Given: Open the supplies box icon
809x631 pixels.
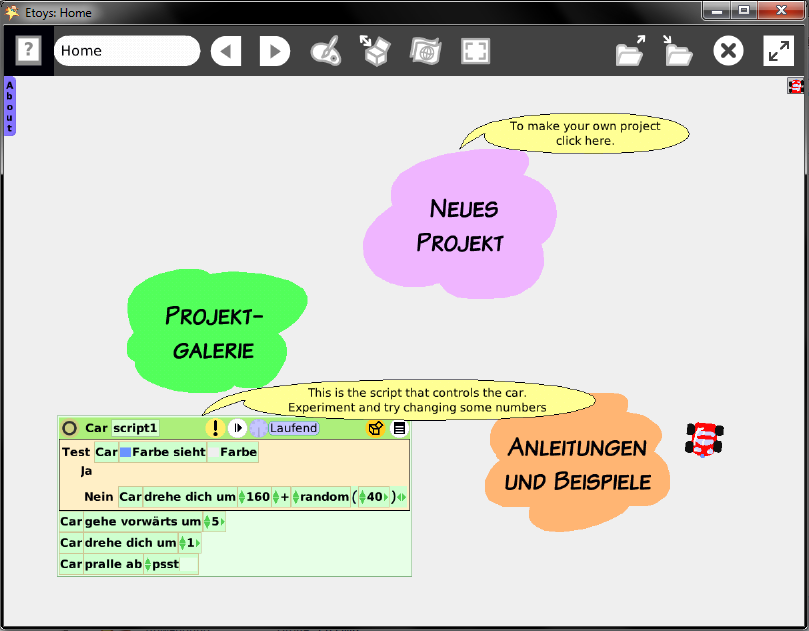Looking at the screenshot, I should (x=375, y=51).
